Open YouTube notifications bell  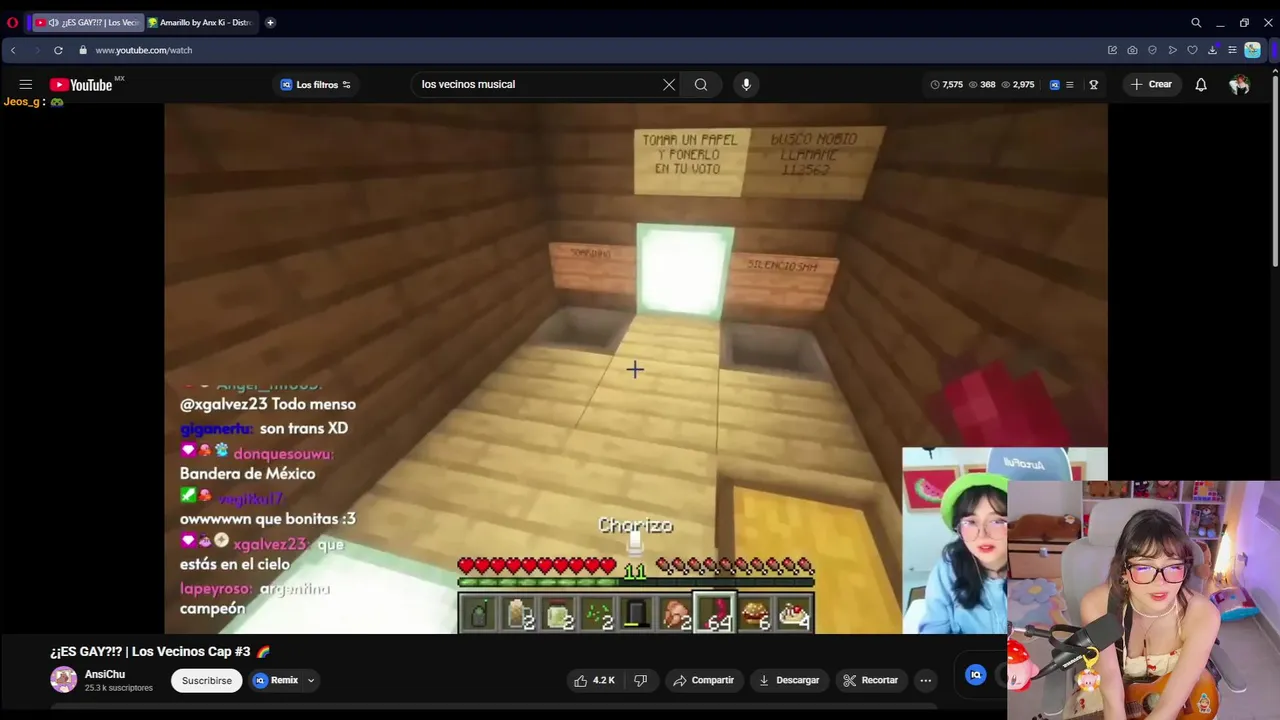(x=1201, y=85)
